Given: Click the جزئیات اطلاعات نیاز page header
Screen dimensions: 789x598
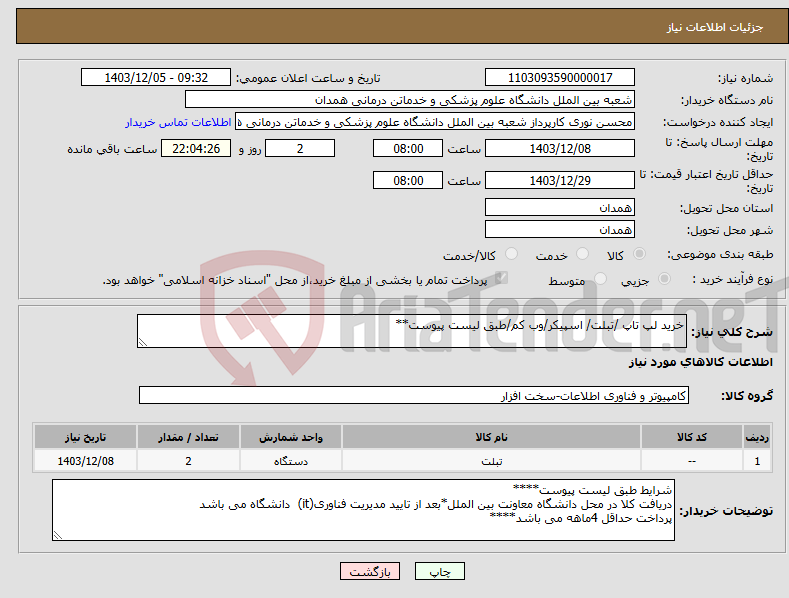Looking at the screenshot, I should point(715,27).
